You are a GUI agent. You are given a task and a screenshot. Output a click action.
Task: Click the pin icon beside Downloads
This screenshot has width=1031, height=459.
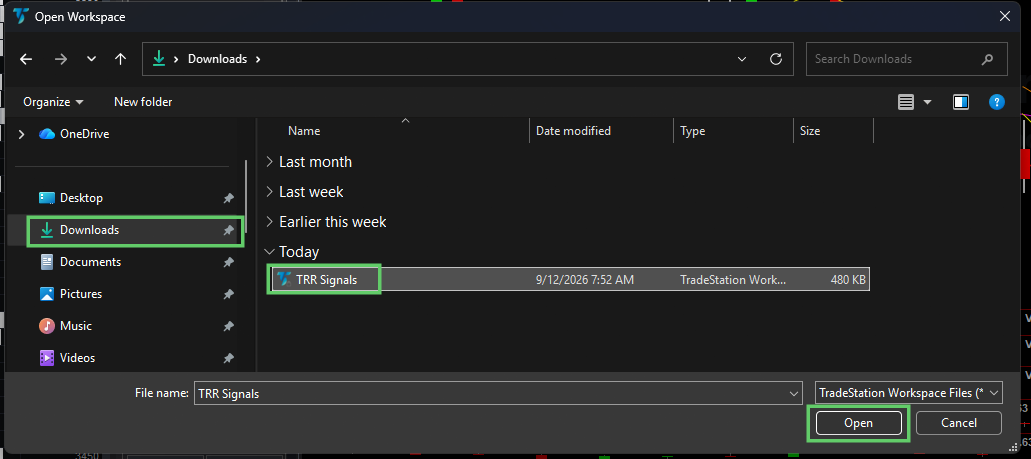[x=228, y=230]
